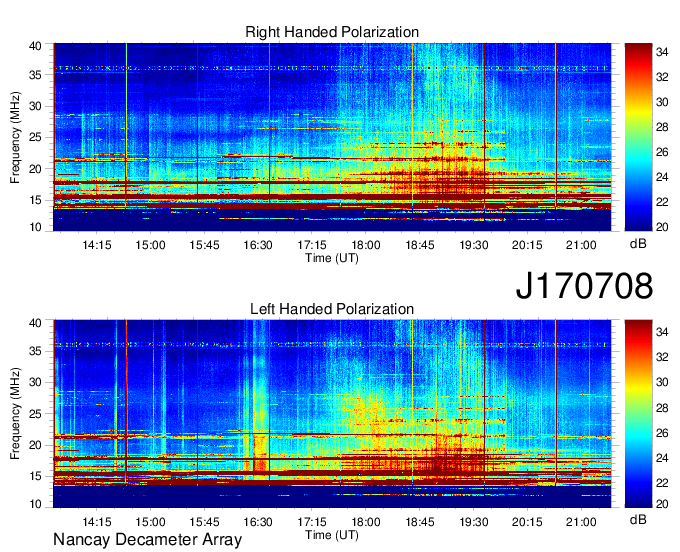
Task: Click 15:00 tick on left-handed time axis
Action: point(150,522)
